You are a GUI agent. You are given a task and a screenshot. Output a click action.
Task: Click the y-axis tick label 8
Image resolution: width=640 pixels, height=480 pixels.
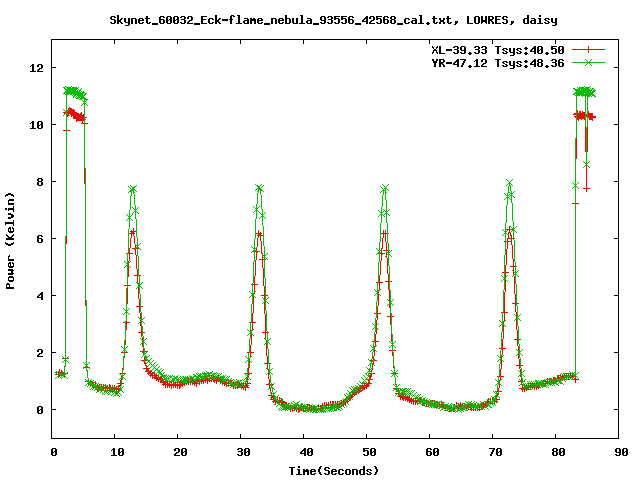click(x=40, y=182)
